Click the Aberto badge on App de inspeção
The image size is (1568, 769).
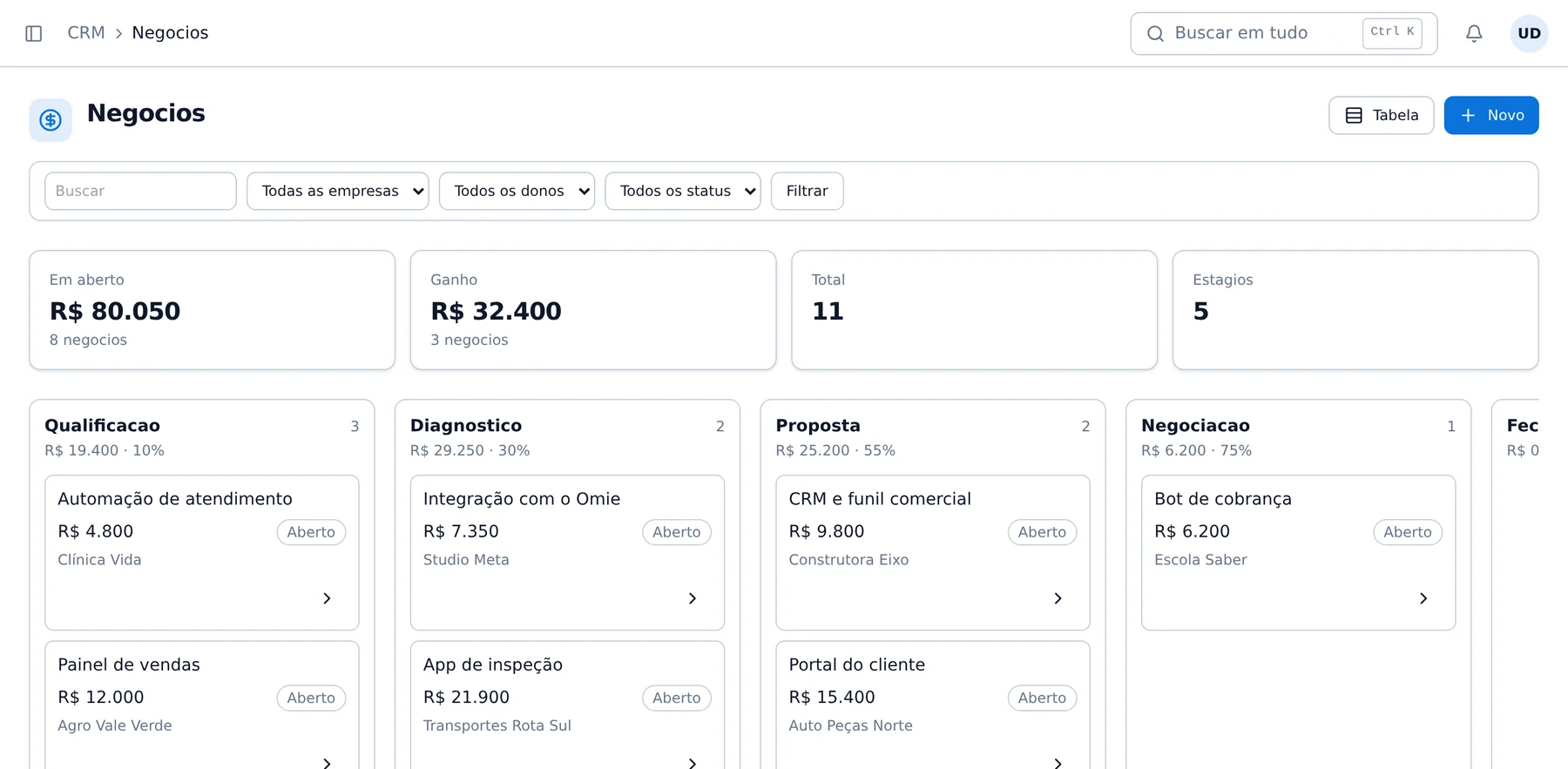click(x=677, y=698)
